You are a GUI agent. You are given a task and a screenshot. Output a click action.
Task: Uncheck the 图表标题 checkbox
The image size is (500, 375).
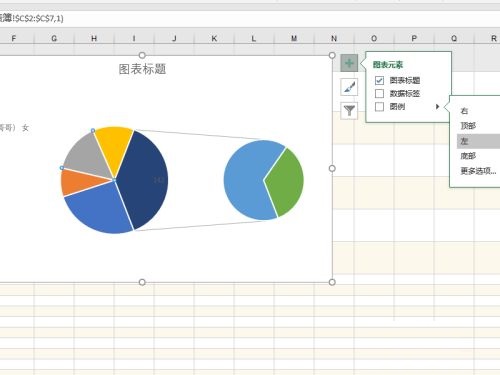pos(379,80)
